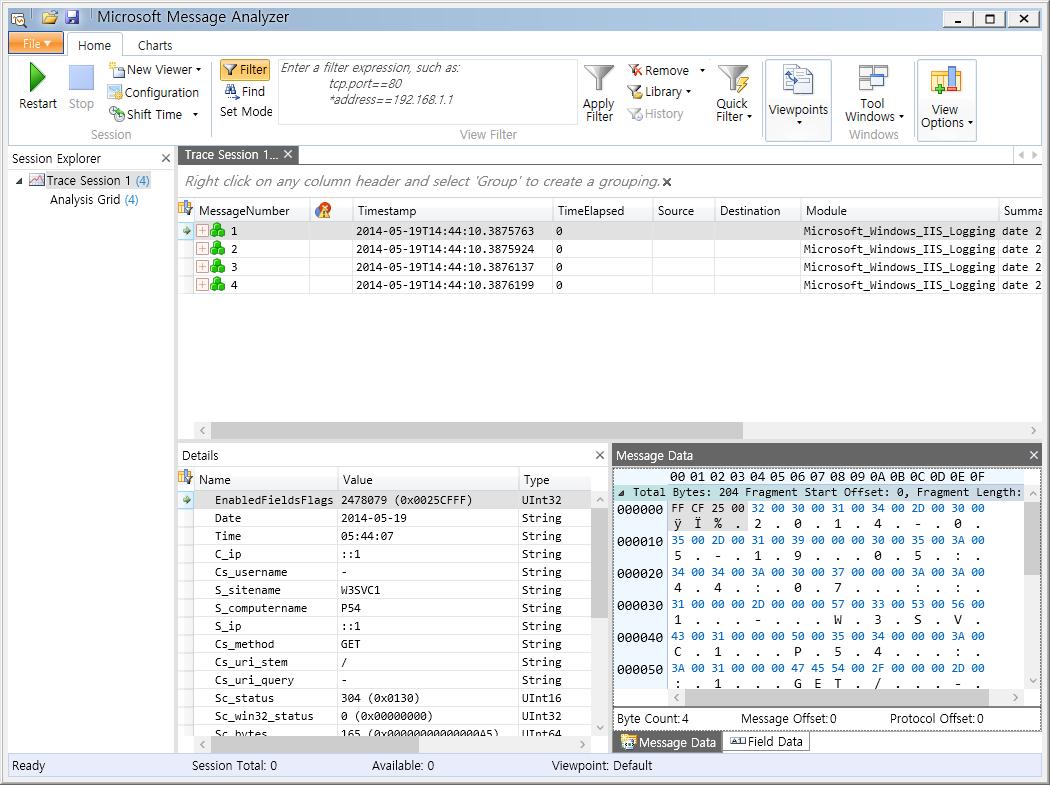Select Trace Session 1 tree item
This screenshot has width=1050, height=785.
coord(90,181)
